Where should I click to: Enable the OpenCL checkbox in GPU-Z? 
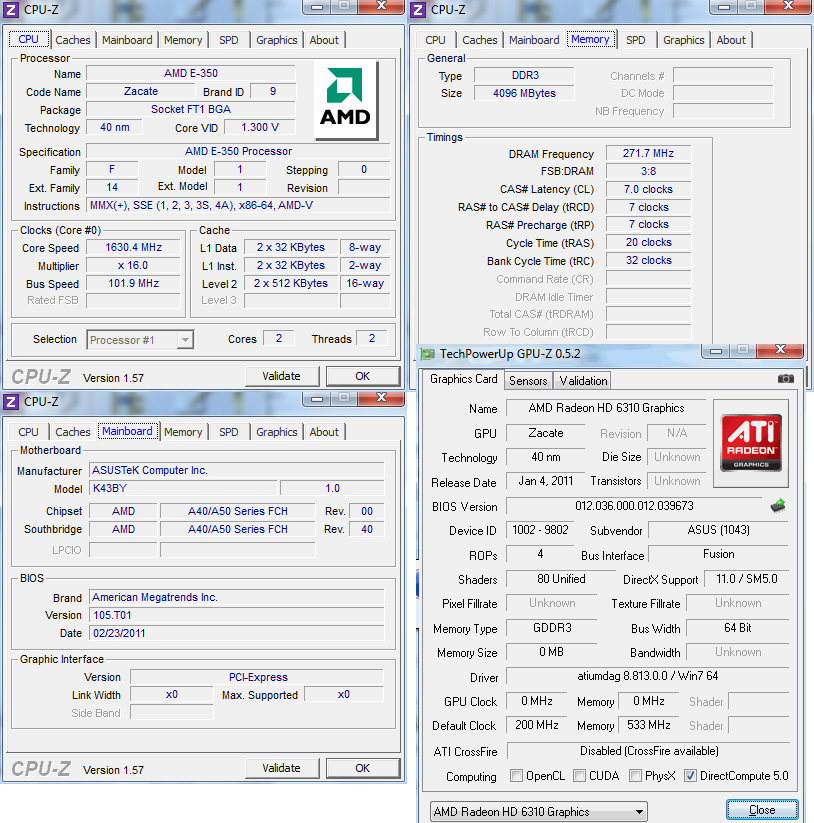[x=517, y=776]
